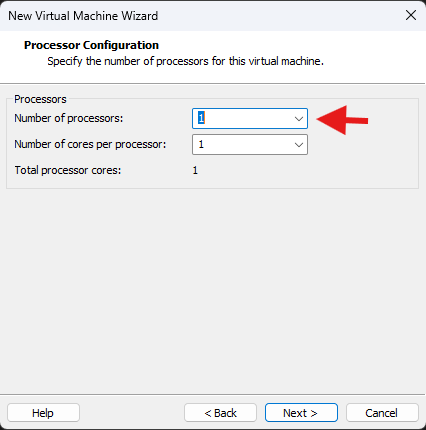
Task: Cancel the New Virtual Machine Wizard
Action: coord(382,413)
